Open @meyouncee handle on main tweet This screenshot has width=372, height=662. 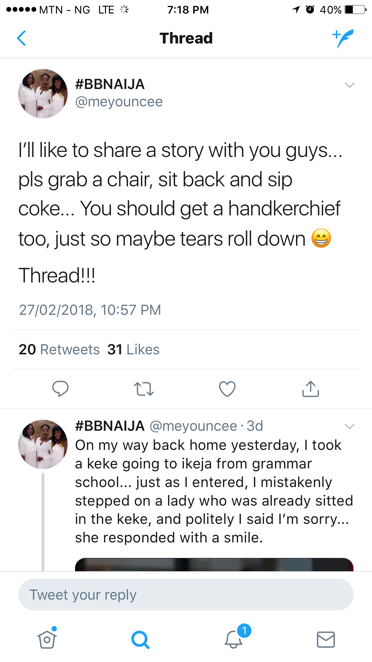[x=119, y=102]
